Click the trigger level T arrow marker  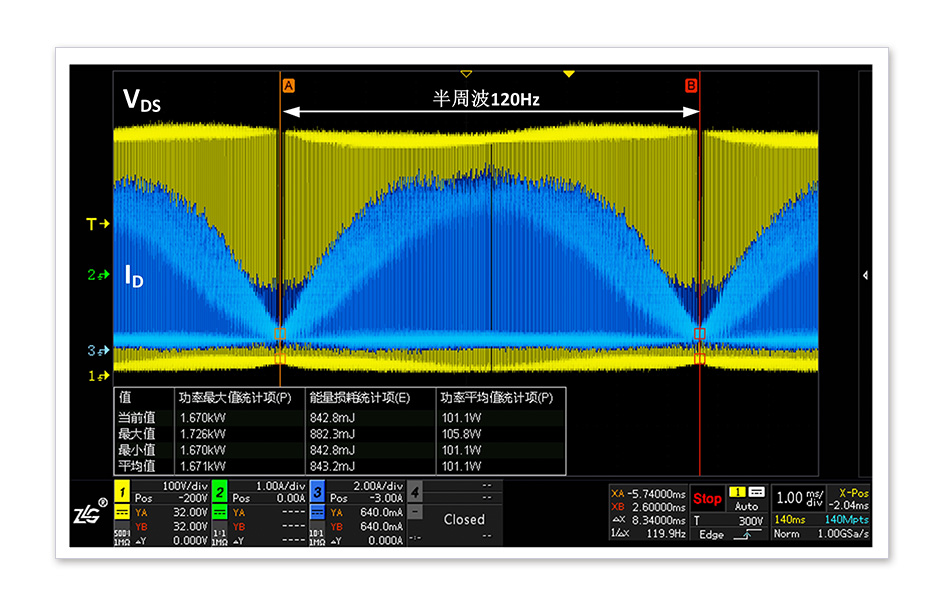(x=96, y=224)
